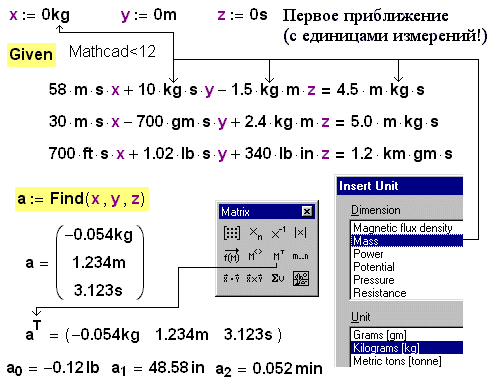Select the dot product x·y icon
This screenshot has height=382, width=491.
point(232,278)
